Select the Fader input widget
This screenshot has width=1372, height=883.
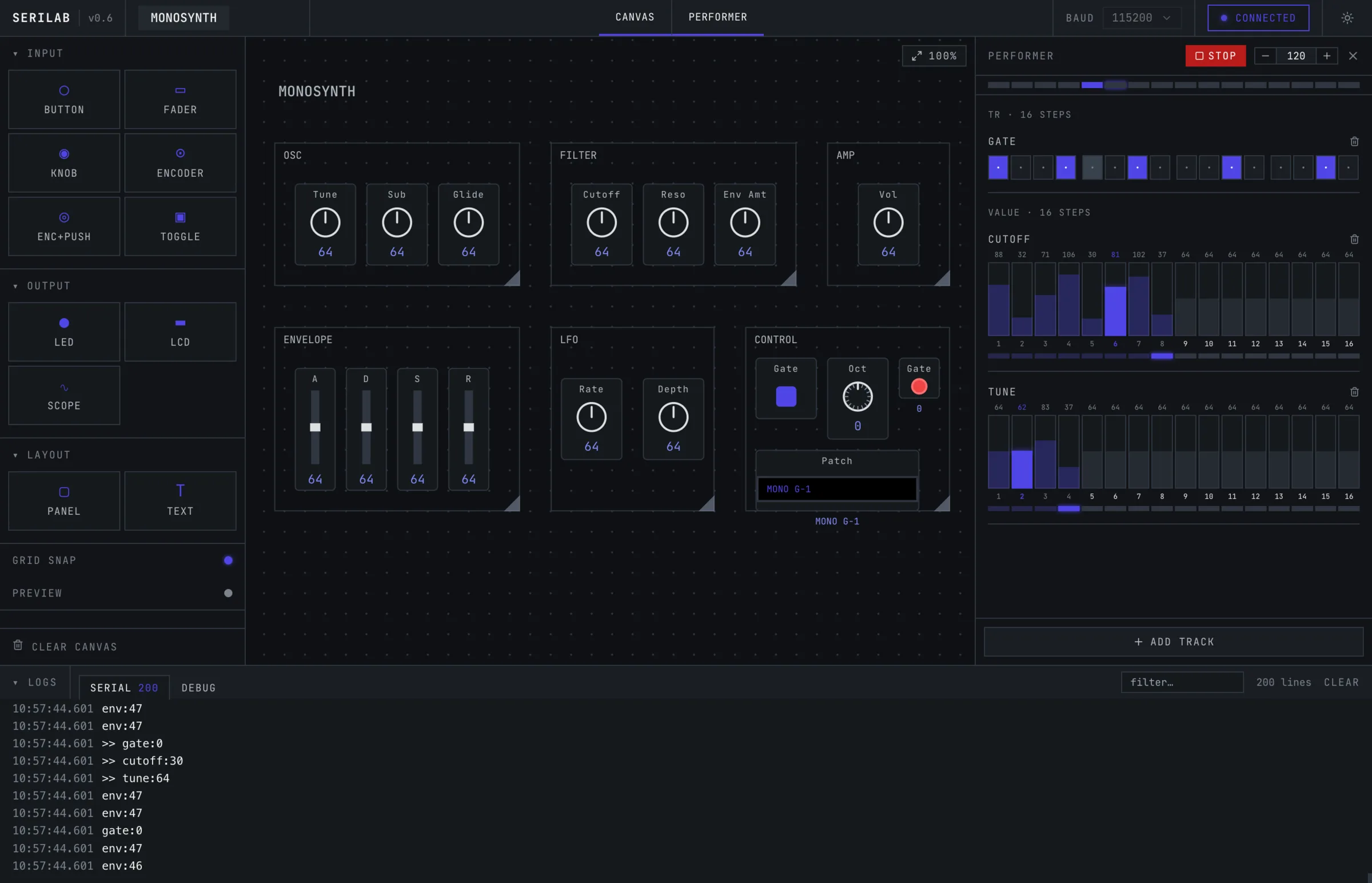pyautogui.click(x=180, y=99)
